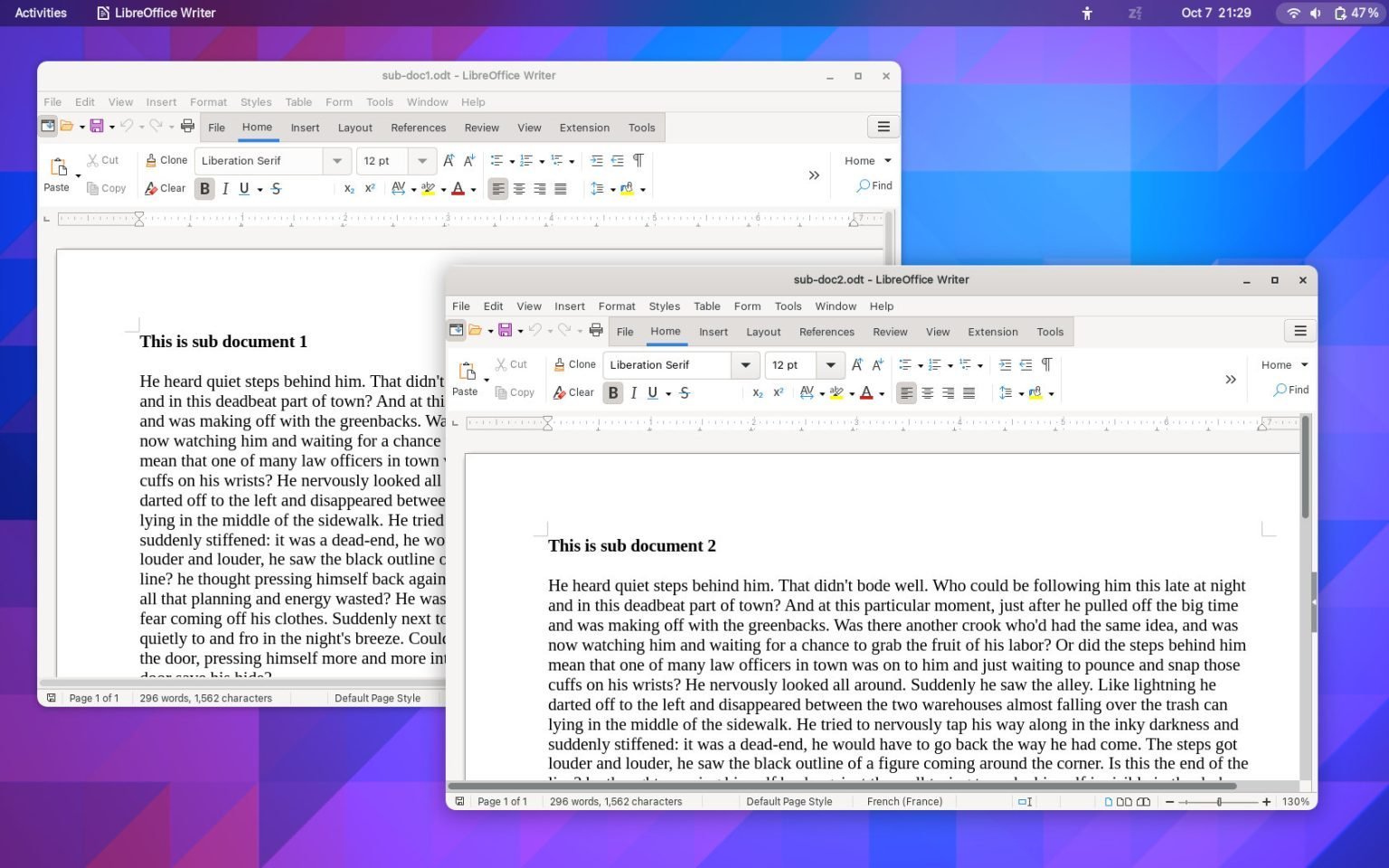Screen dimensions: 1389x868
Task: Apply superscript formatting in sub-doc2
Action: [x=779, y=392]
